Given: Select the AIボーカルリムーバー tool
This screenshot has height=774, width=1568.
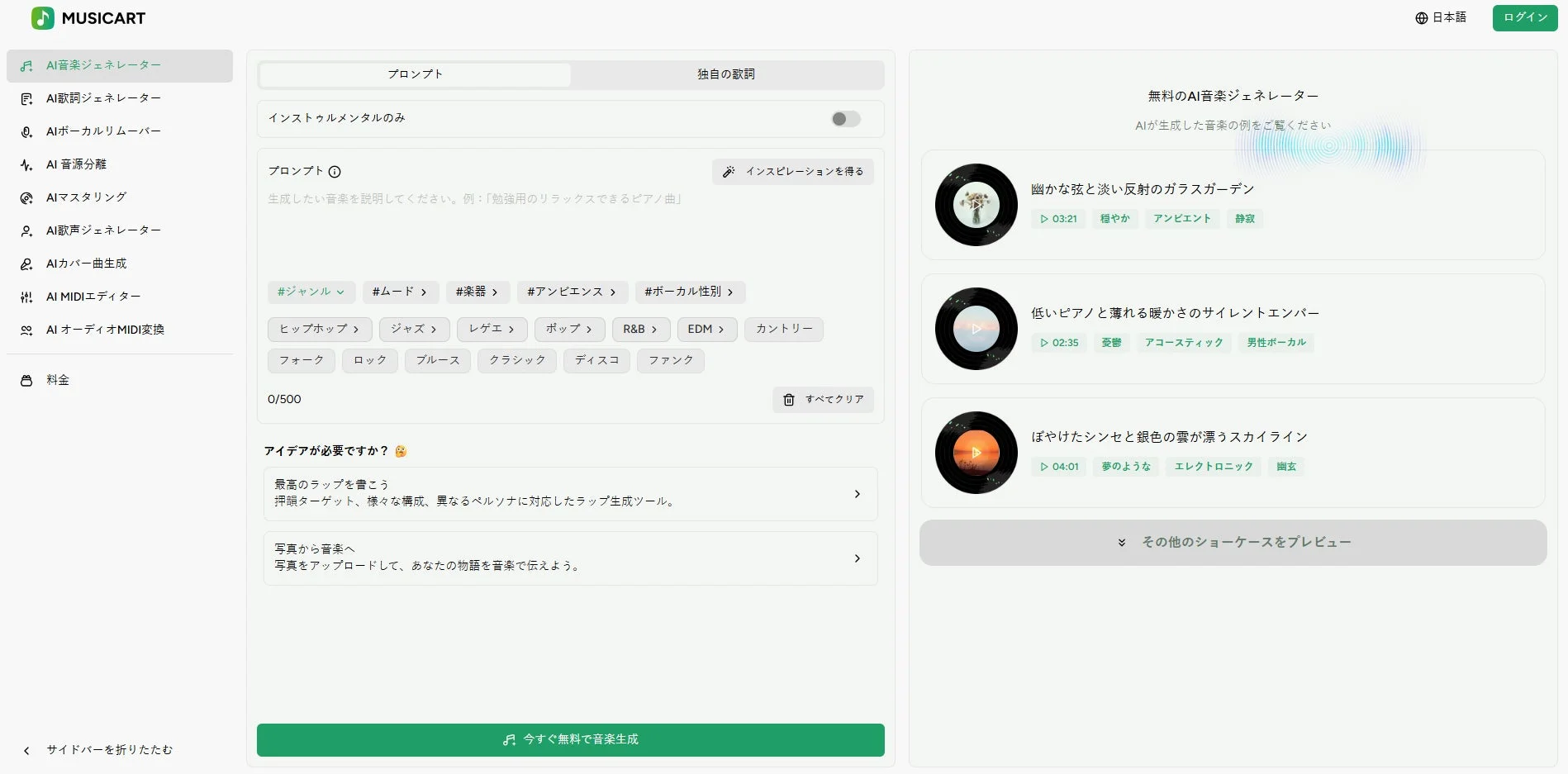Looking at the screenshot, I should 102,131.
